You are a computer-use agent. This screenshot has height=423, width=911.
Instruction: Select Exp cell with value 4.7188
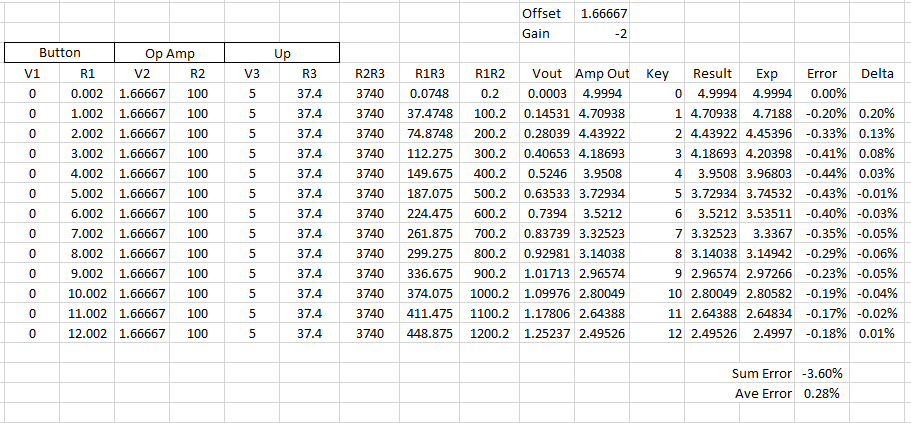(767, 114)
